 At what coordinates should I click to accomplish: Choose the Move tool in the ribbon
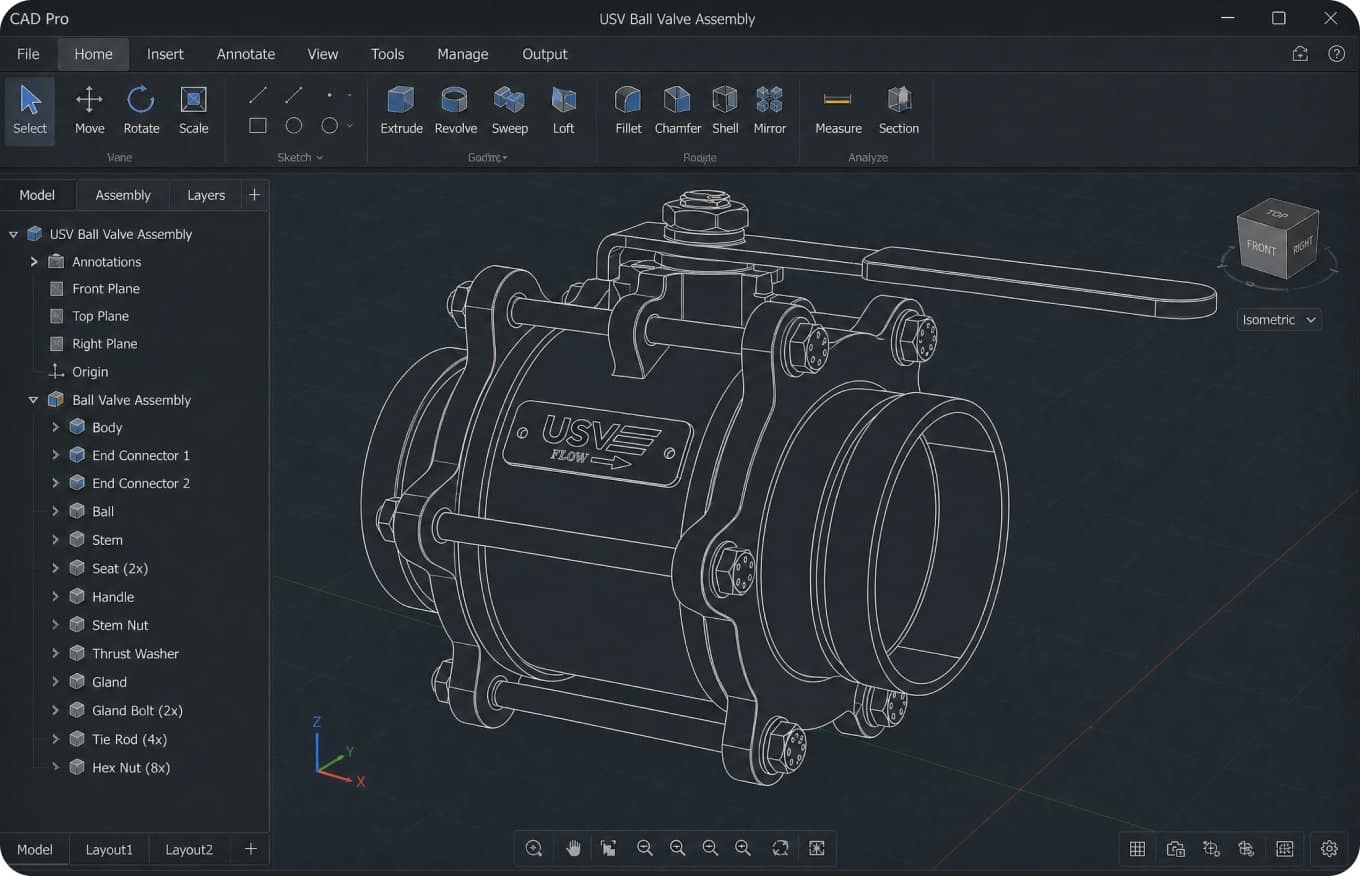(90, 111)
